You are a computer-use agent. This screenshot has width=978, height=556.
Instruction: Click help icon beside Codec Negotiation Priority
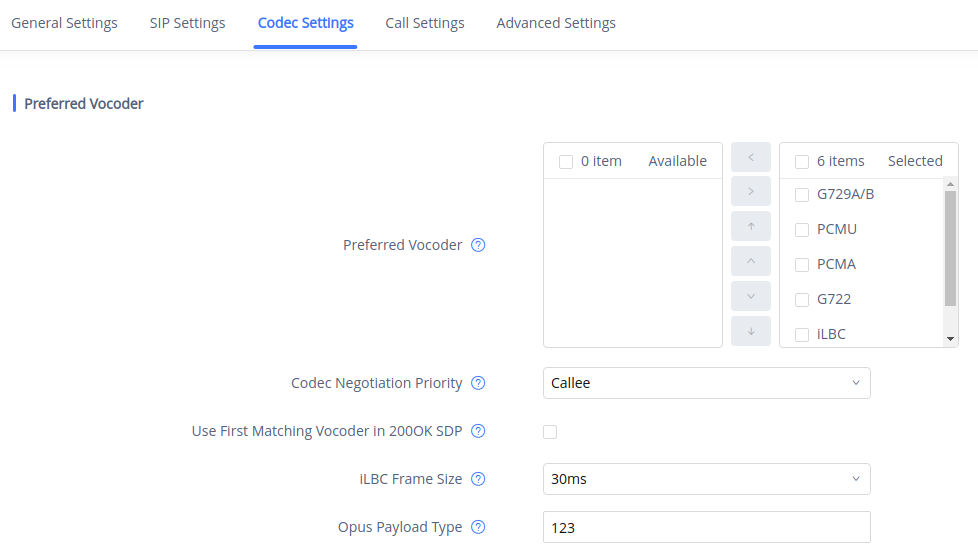click(478, 383)
